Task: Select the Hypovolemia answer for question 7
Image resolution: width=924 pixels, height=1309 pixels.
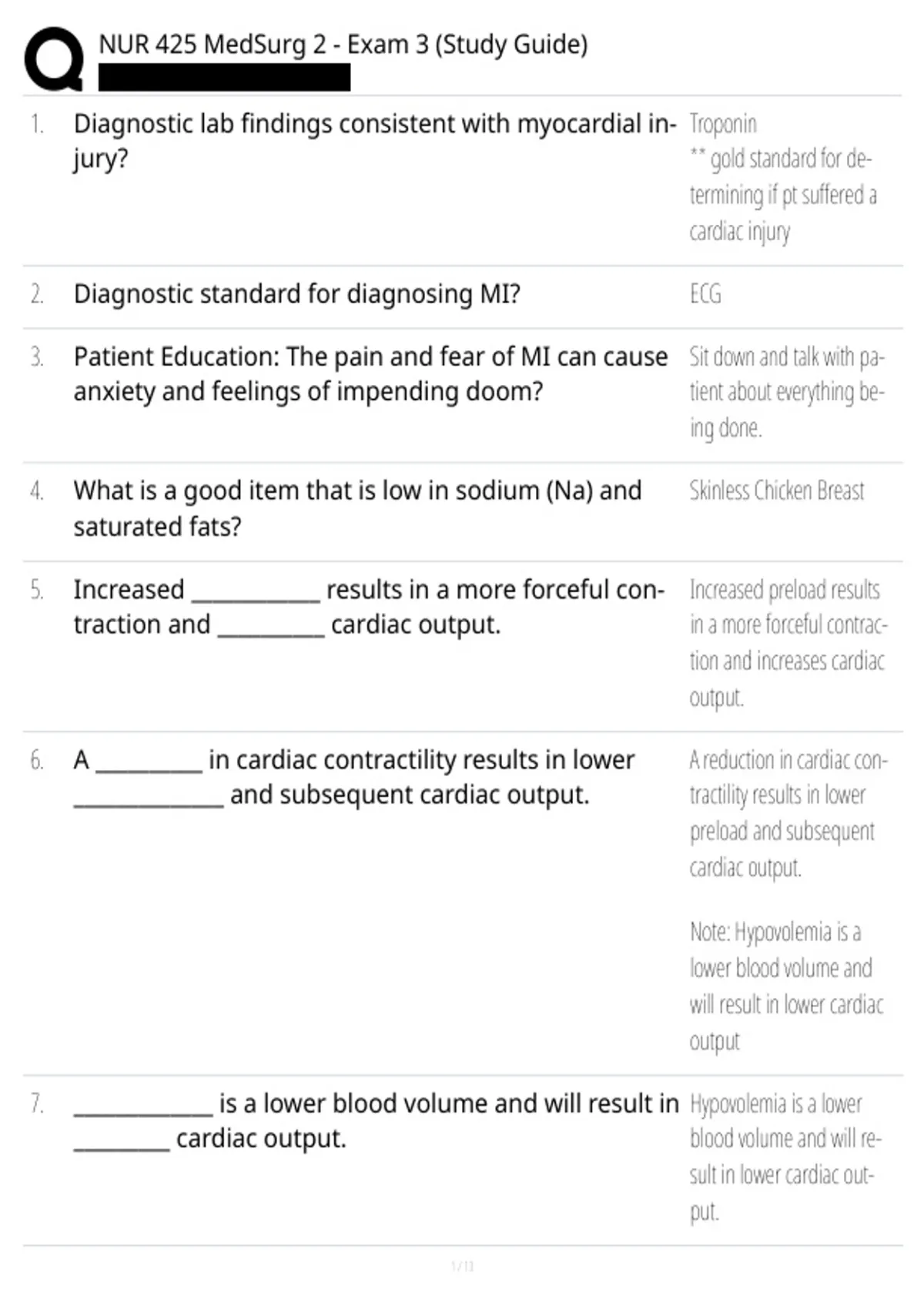Action: point(785,1157)
